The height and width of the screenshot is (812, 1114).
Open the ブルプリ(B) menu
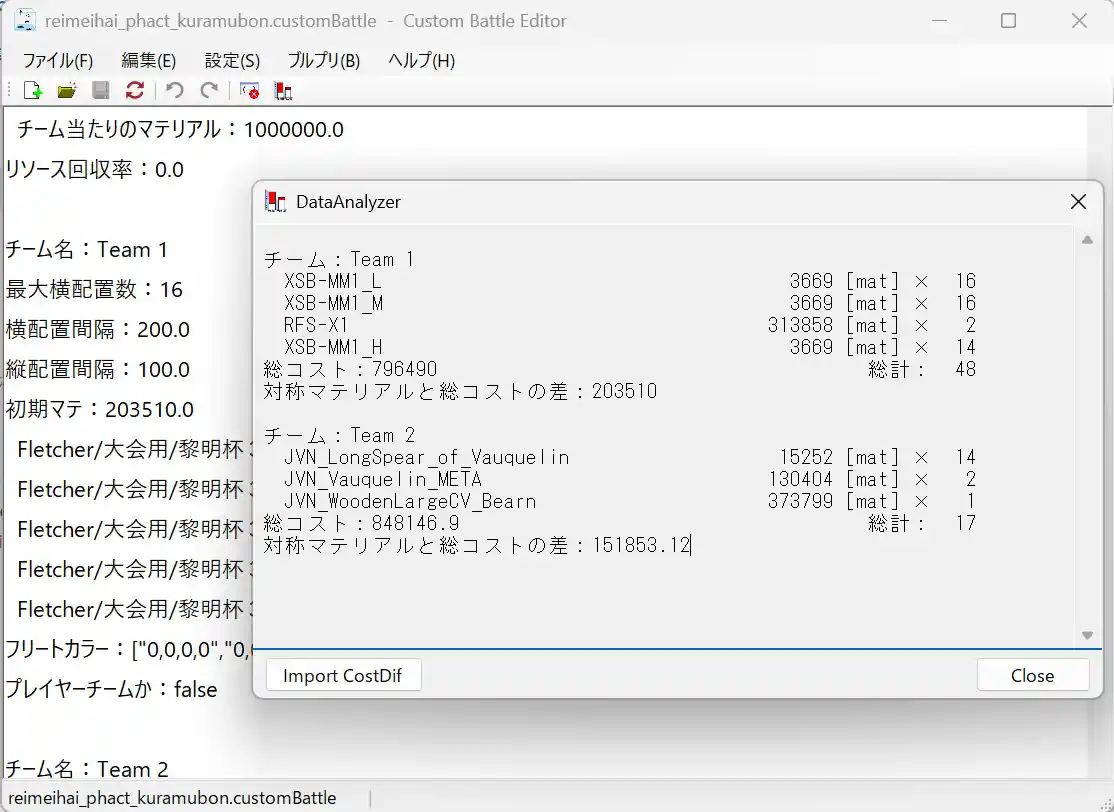(324, 60)
